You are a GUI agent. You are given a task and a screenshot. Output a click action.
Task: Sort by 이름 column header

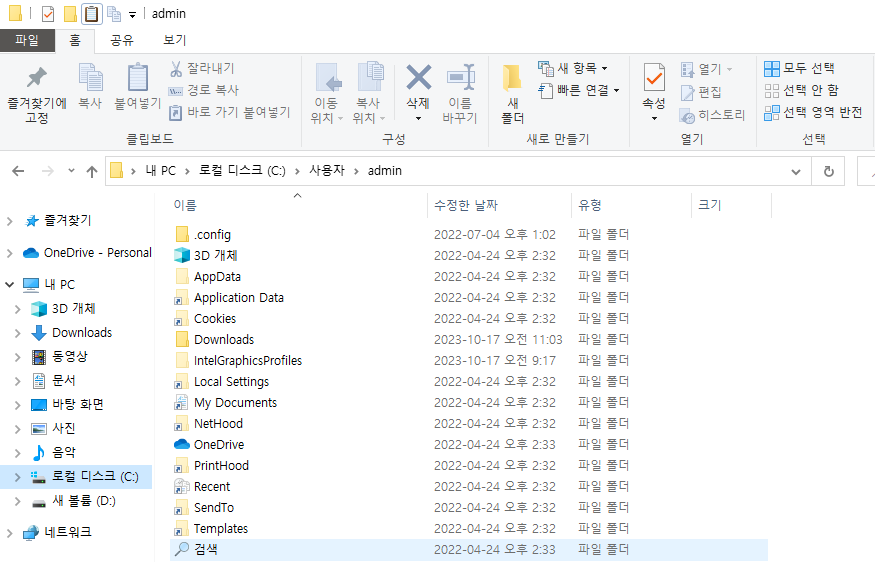(185, 205)
